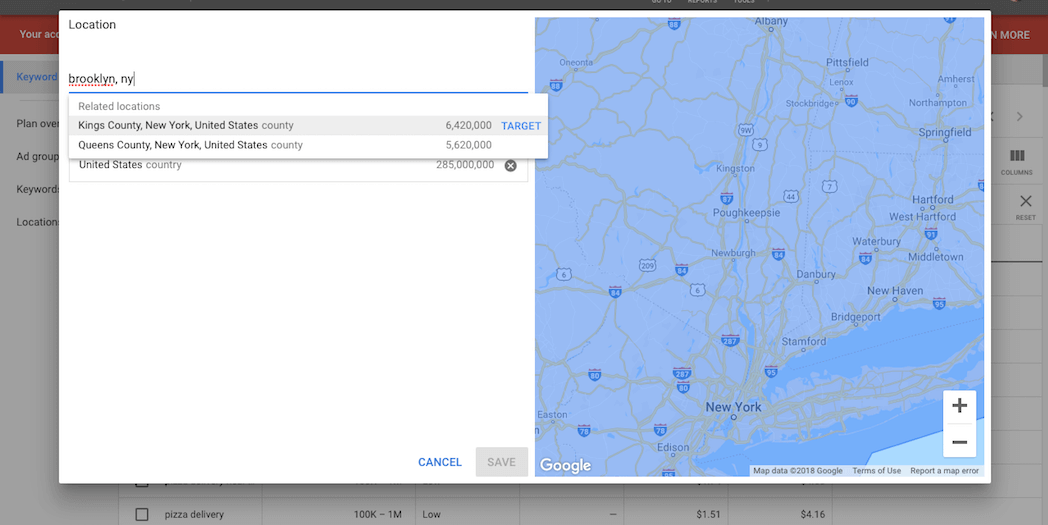Open Terms of Use map link
Image resolution: width=1048 pixels, height=525 pixels.
tap(876, 471)
